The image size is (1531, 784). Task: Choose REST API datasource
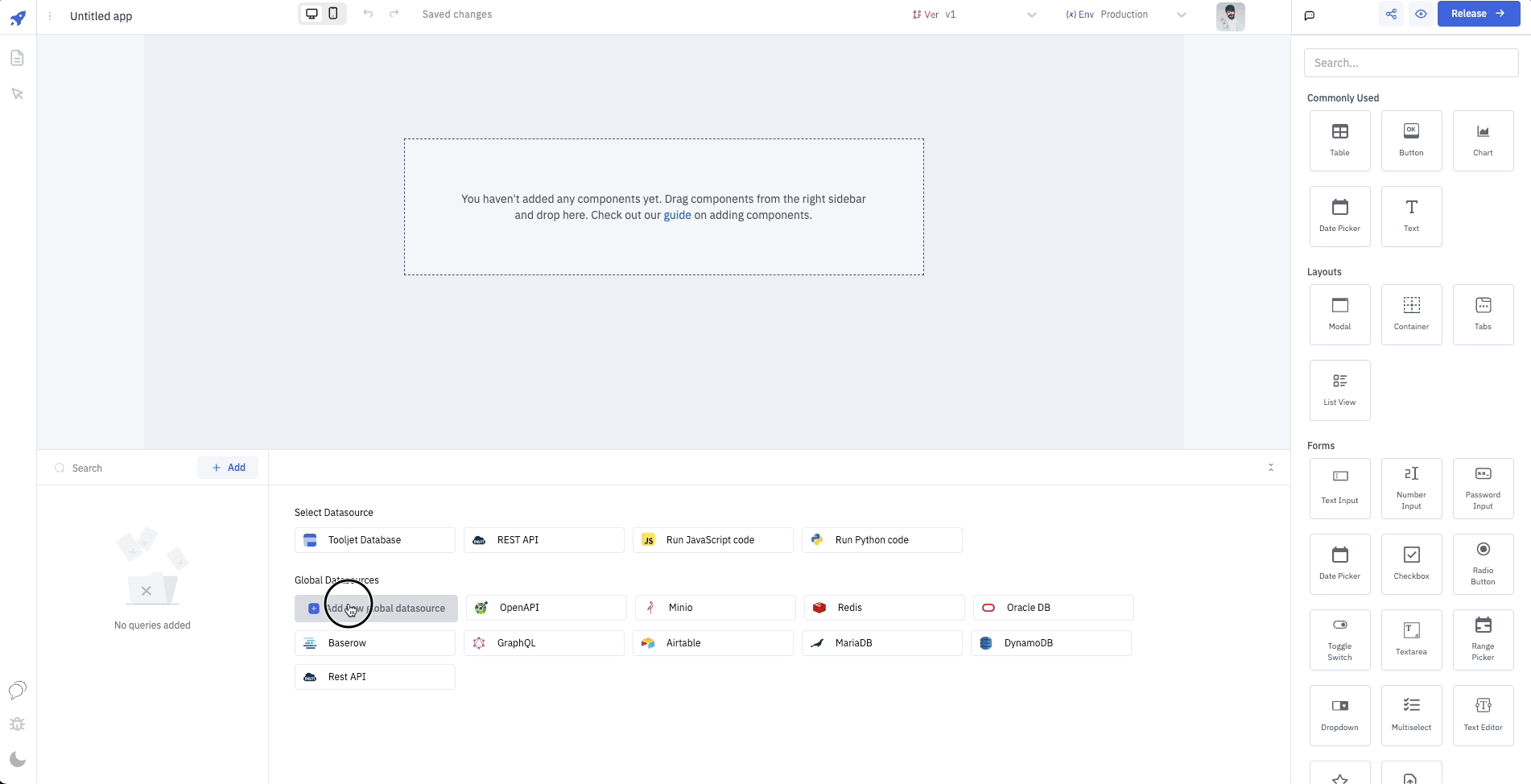(x=544, y=540)
